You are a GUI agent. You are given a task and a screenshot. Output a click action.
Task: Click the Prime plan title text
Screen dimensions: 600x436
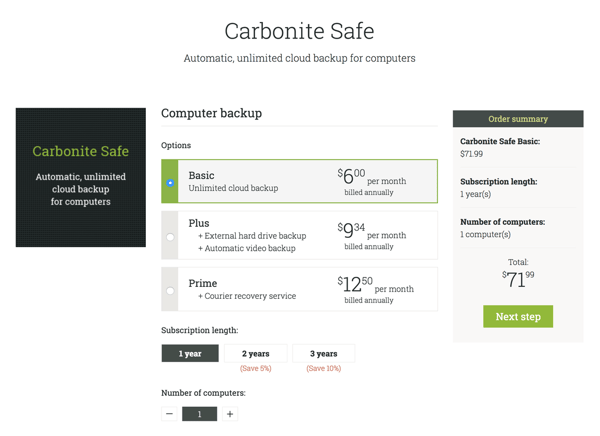203,283
